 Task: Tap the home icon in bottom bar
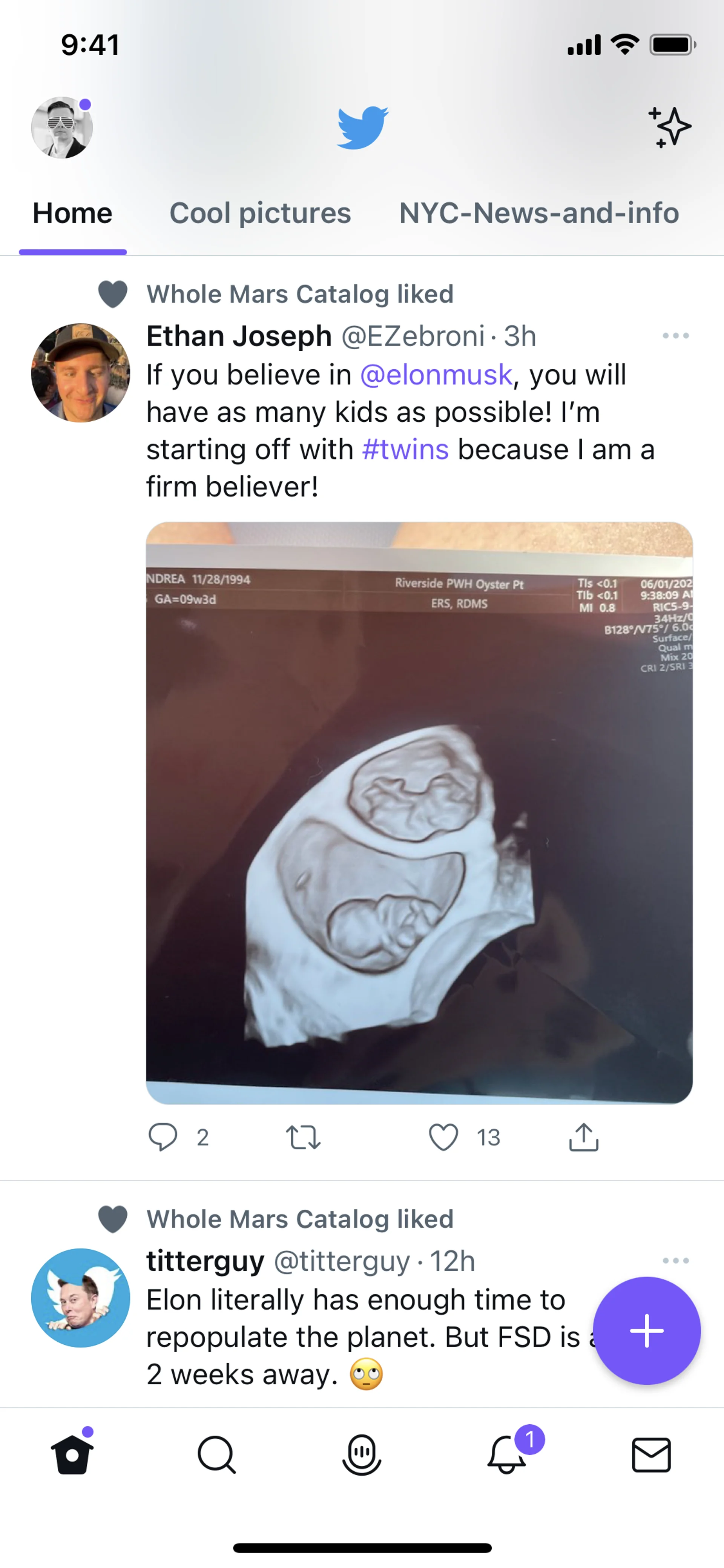(72, 1455)
